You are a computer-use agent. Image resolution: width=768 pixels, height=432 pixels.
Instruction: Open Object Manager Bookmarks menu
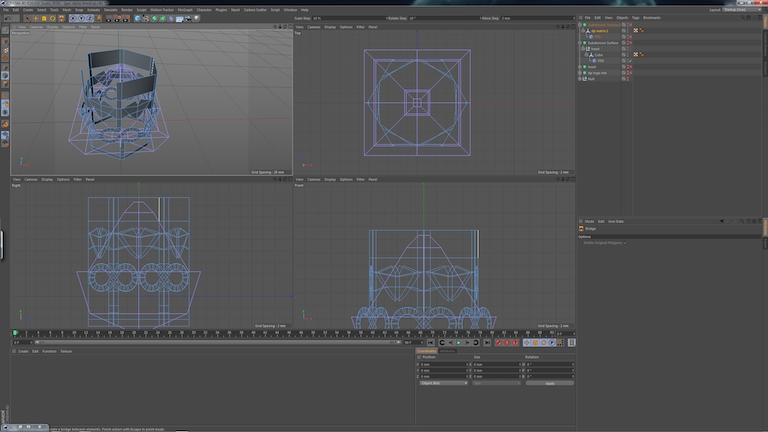(652, 18)
